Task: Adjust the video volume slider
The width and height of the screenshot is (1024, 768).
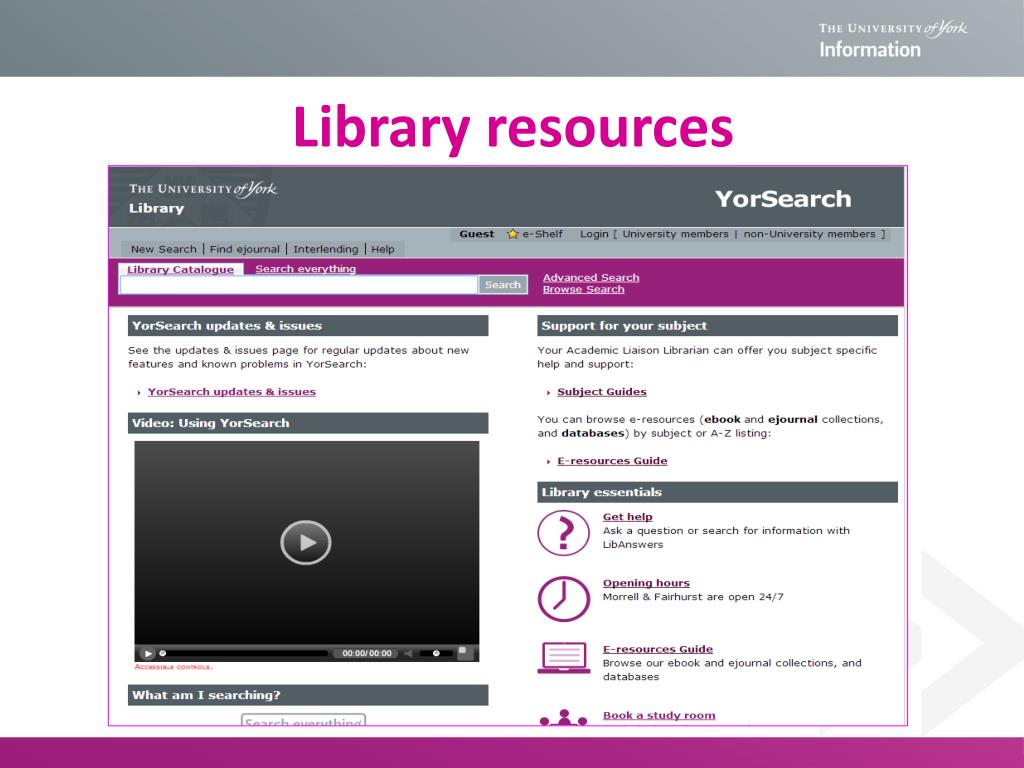Action: pyautogui.click(x=436, y=653)
